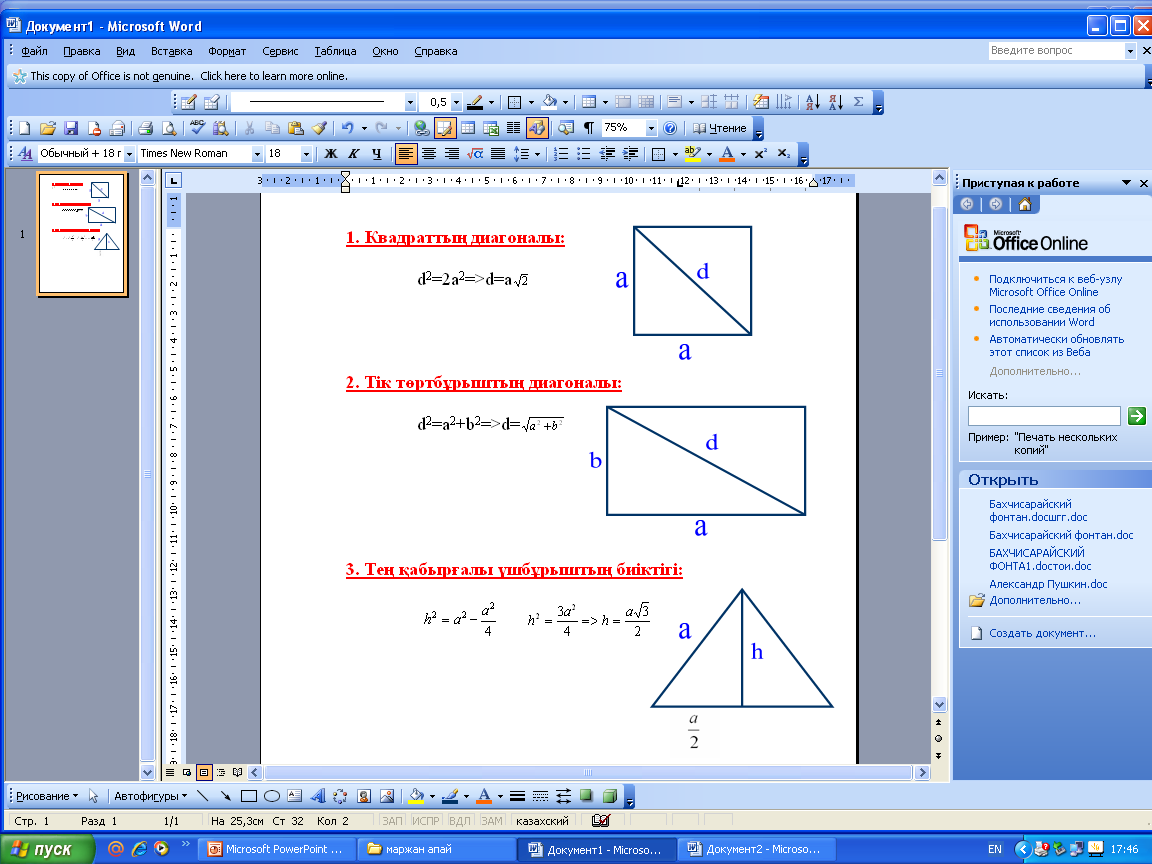Click in the Искать search field

(1044, 416)
